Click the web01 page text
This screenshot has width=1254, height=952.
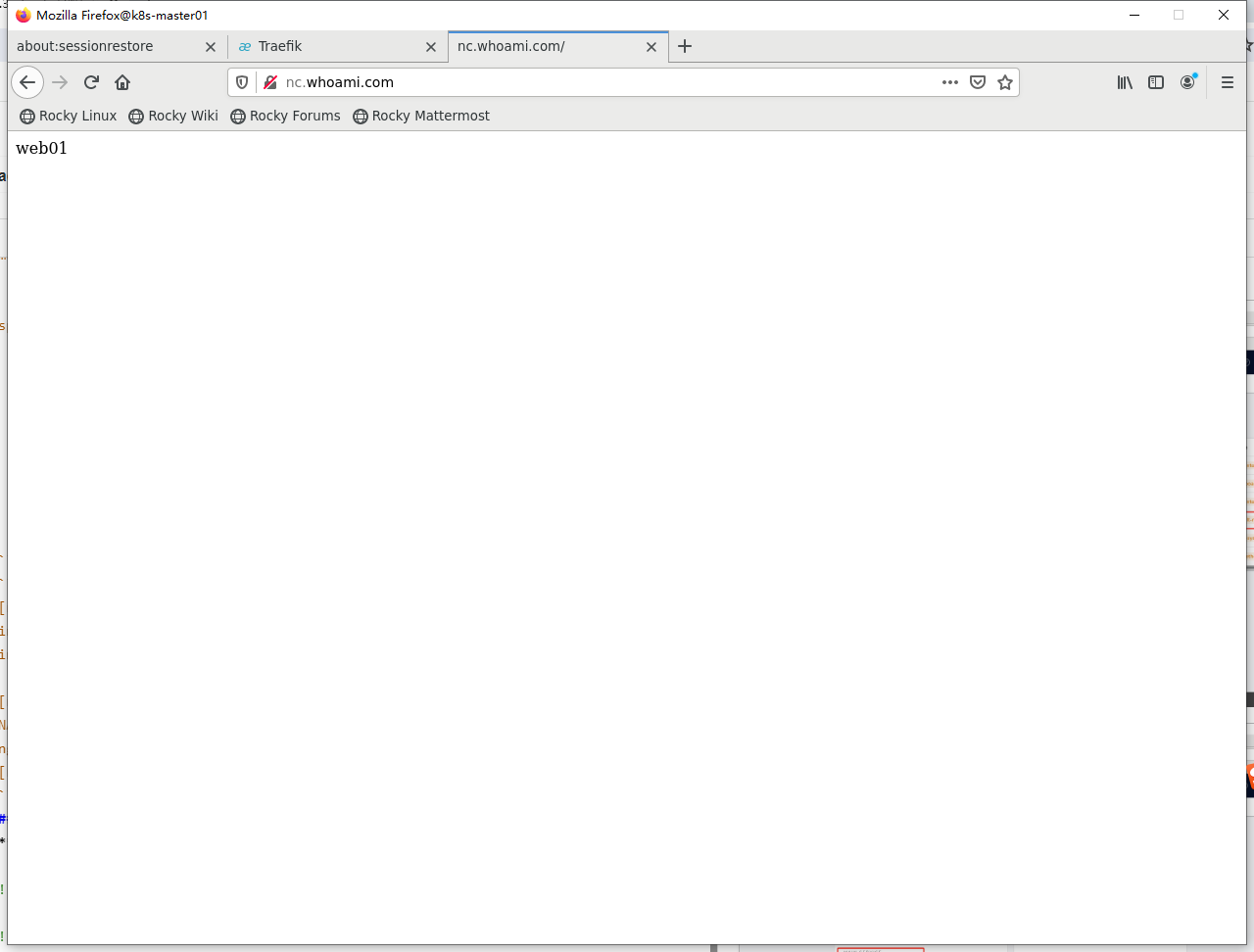coord(41,148)
